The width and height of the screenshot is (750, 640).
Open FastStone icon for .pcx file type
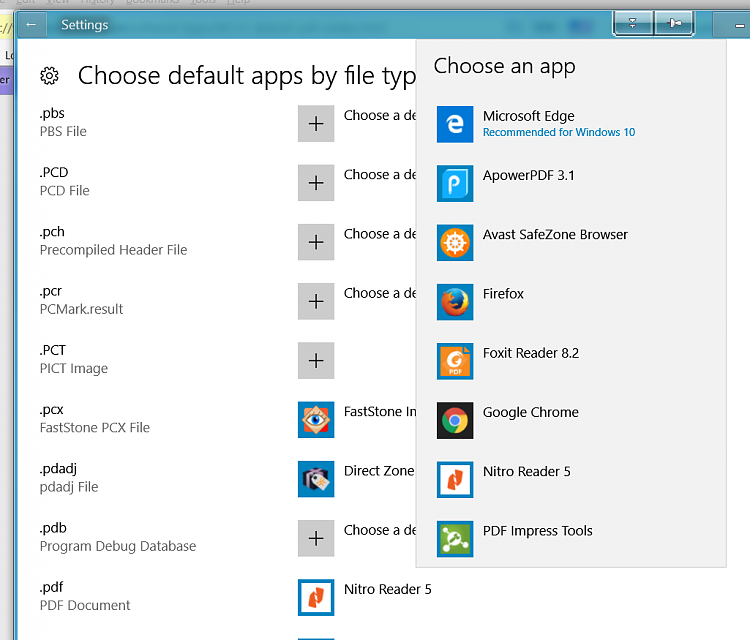316,419
